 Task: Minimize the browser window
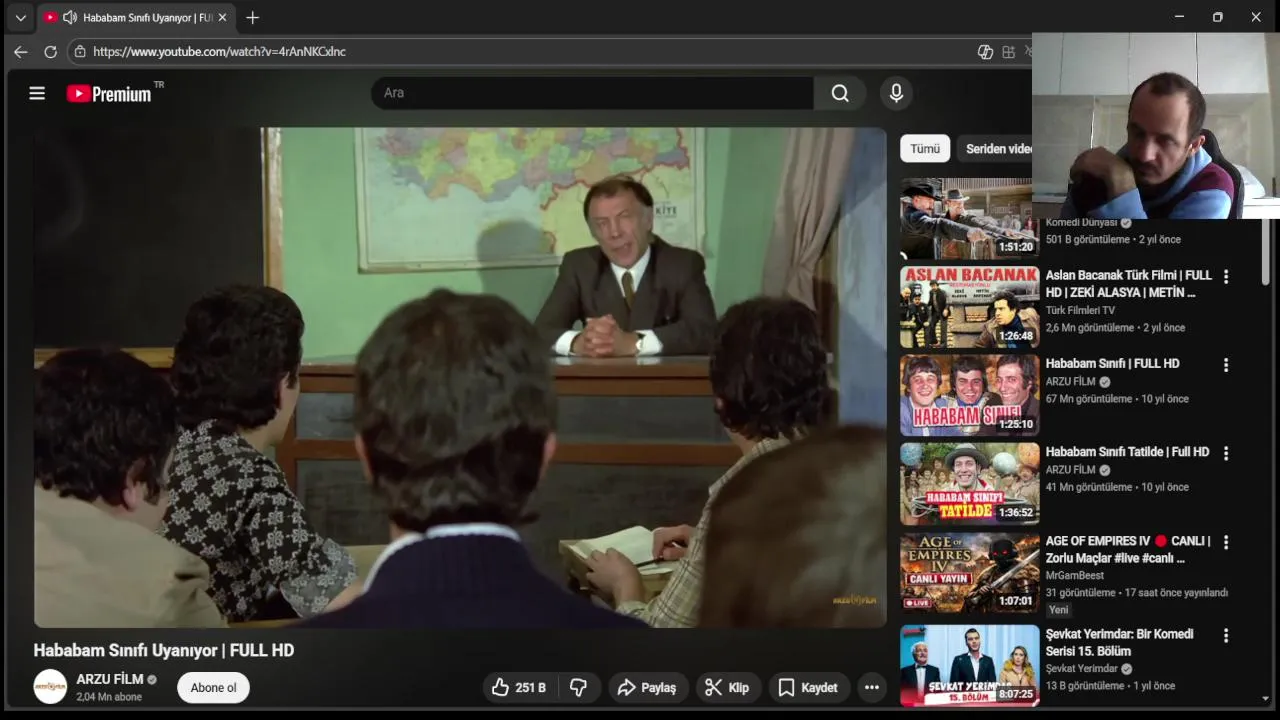click(1179, 17)
